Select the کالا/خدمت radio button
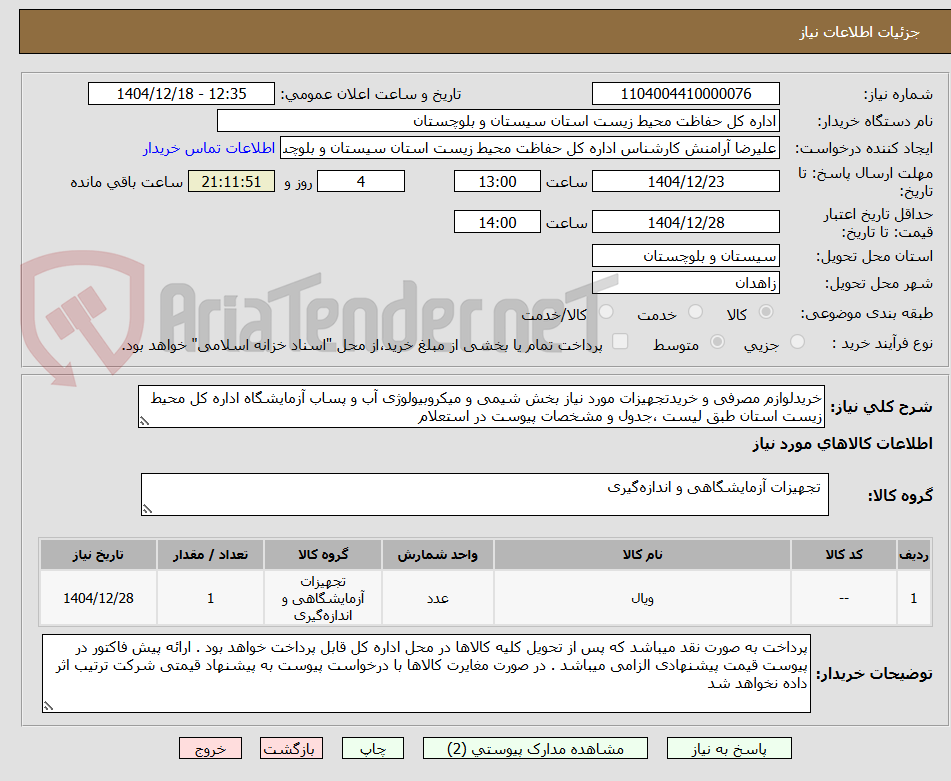This screenshot has width=951, height=781. tap(606, 312)
